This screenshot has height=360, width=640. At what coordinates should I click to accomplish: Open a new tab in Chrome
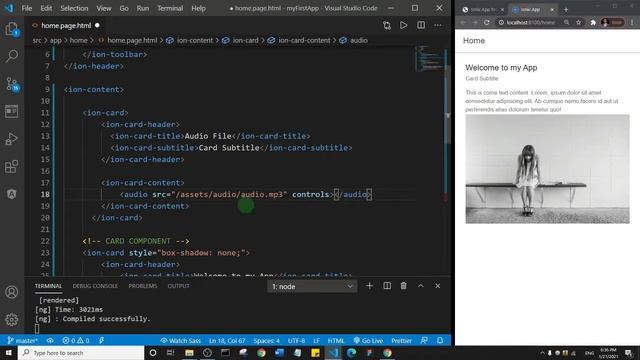(x=566, y=9)
